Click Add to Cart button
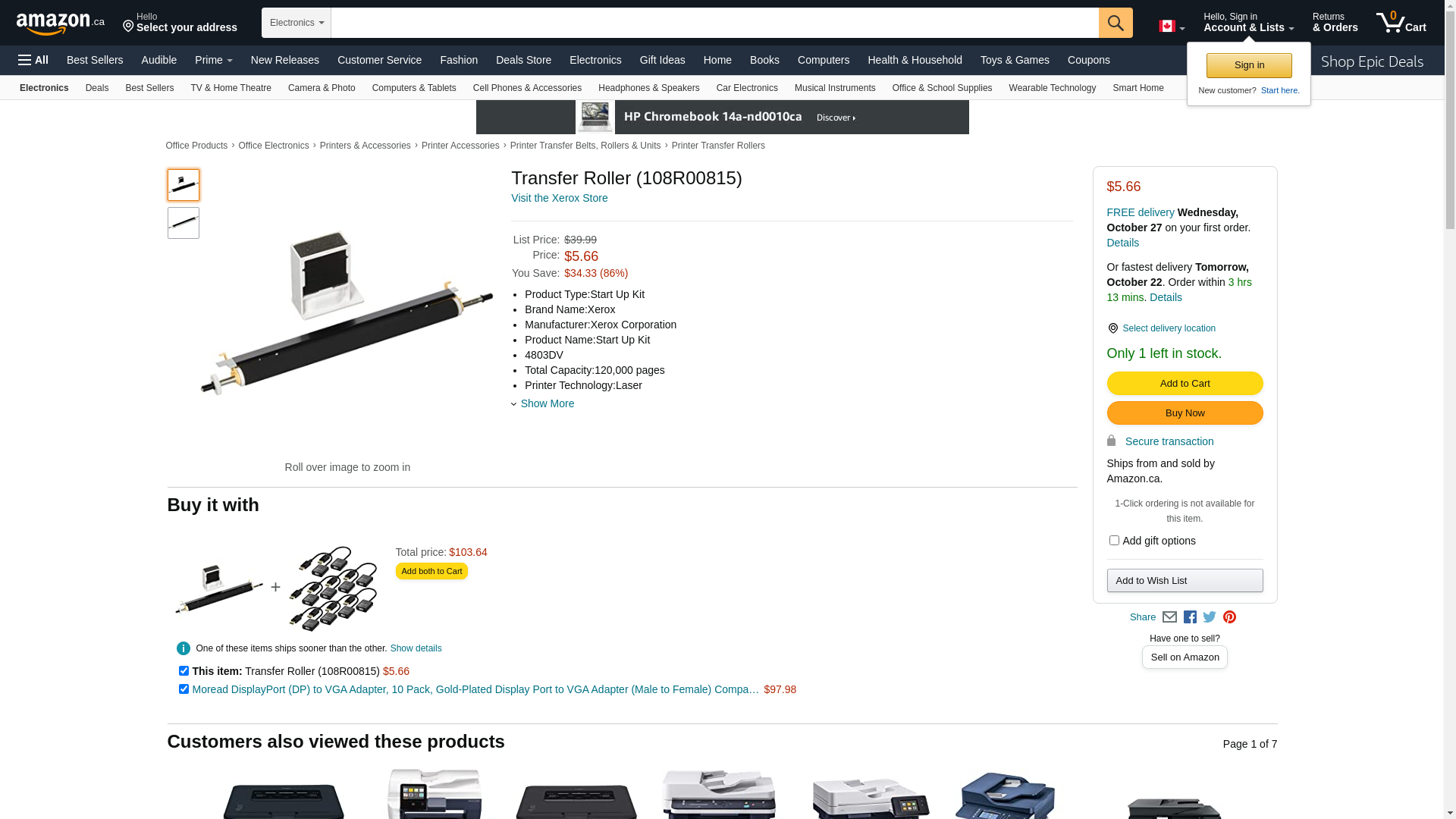This screenshot has height=819, width=1456. [x=1185, y=384]
